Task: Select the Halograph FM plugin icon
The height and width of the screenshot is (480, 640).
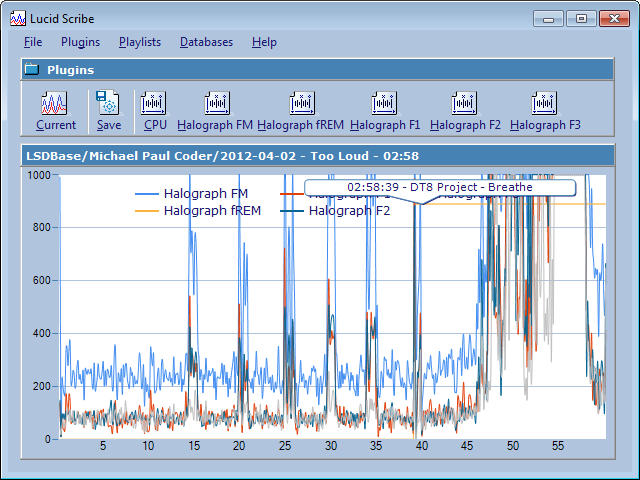Action: click(215, 103)
